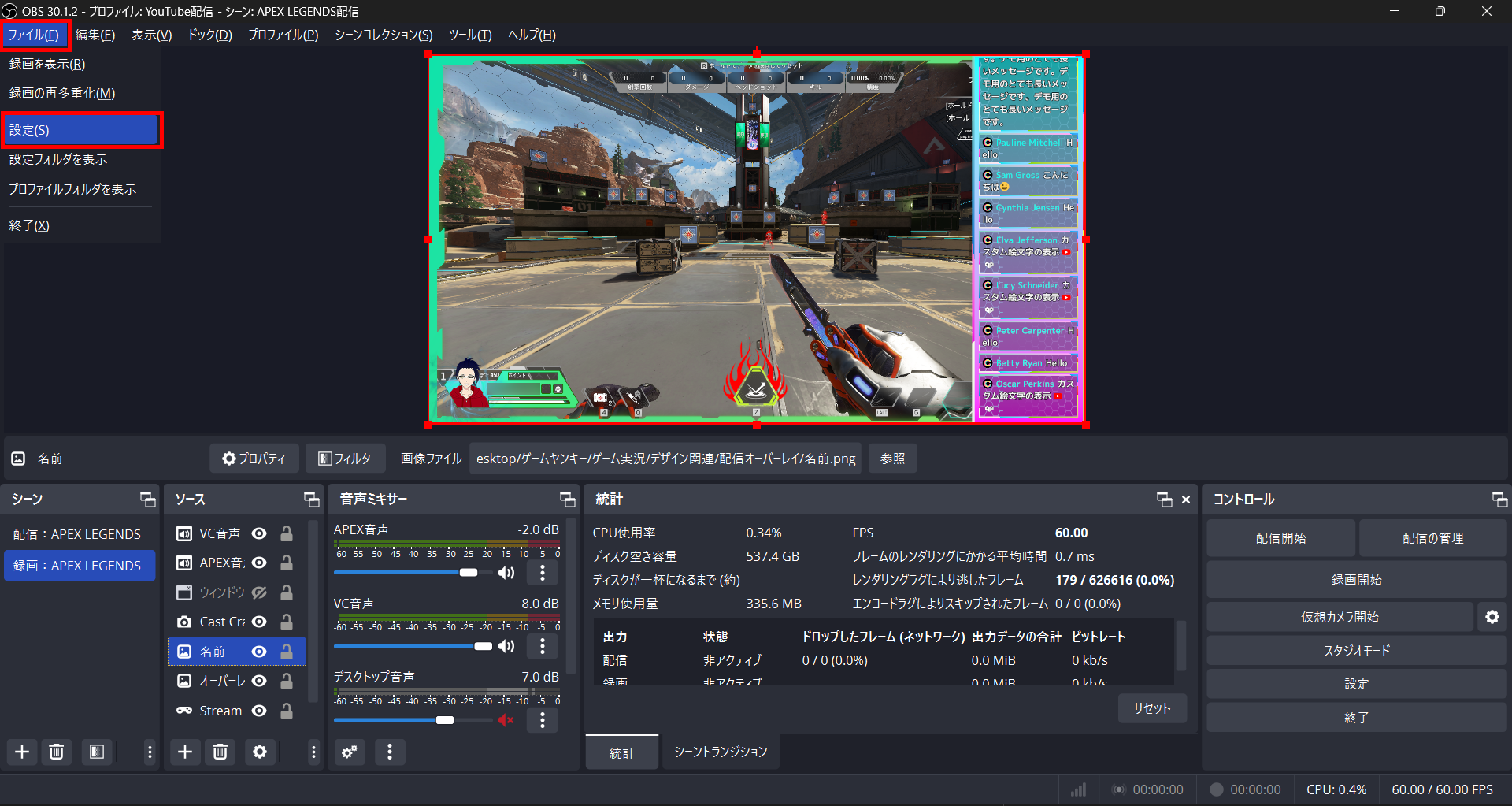Click リセット button in stats
The image size is (1512, 806).
pos(1152,708)
